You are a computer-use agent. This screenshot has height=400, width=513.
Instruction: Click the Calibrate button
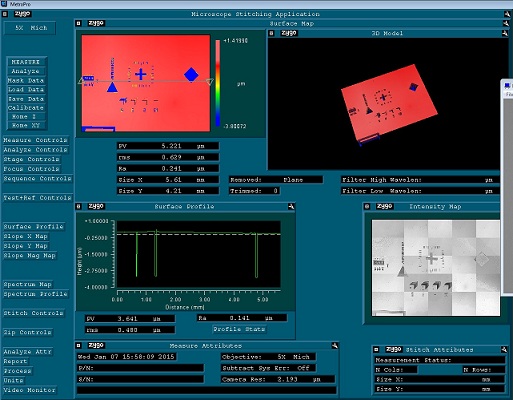click(26, 108)
